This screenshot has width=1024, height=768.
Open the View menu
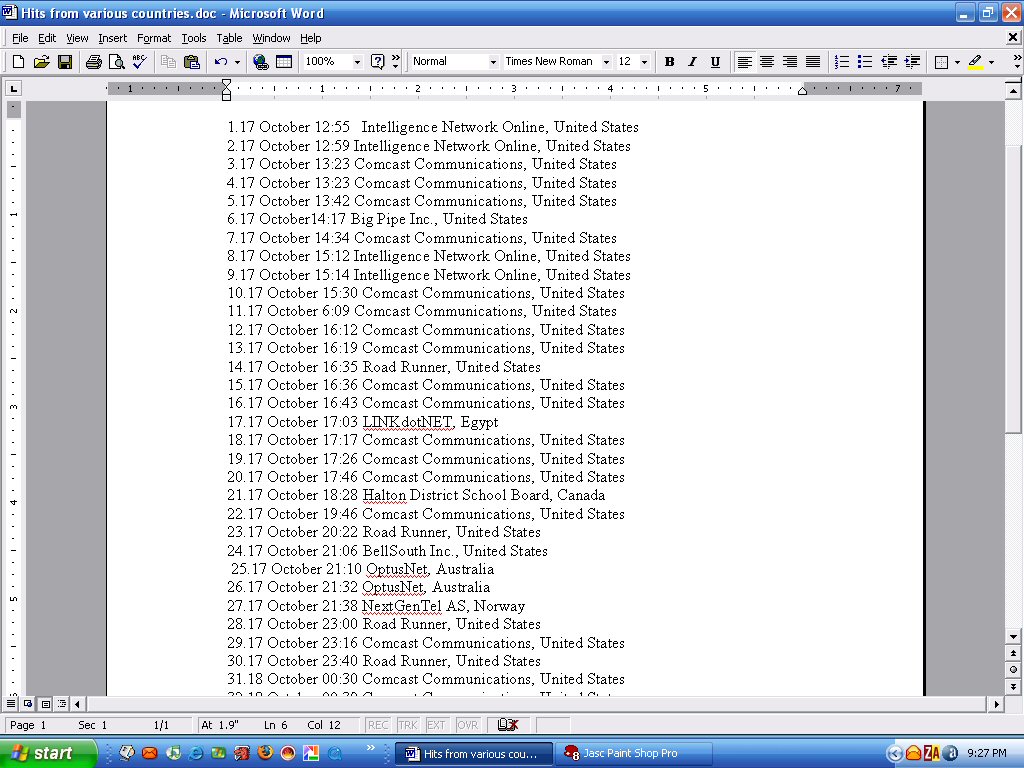[77, 38]
